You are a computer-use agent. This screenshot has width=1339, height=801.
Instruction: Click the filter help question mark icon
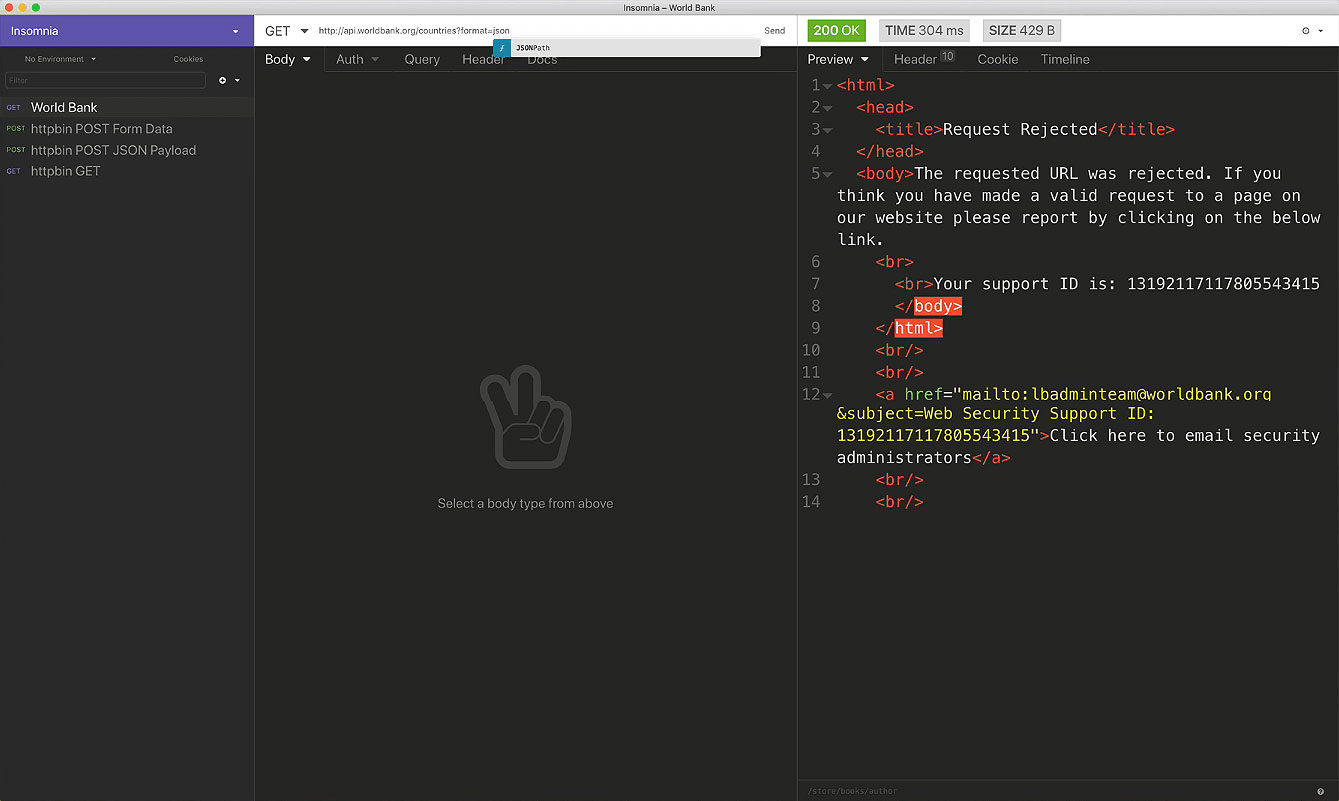[x=1320, y=791]
